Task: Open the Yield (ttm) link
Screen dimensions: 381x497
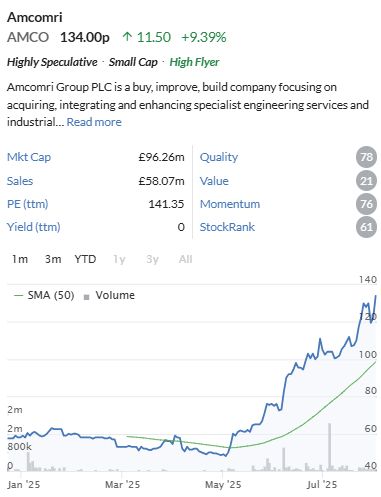Action: pos(34,227)
